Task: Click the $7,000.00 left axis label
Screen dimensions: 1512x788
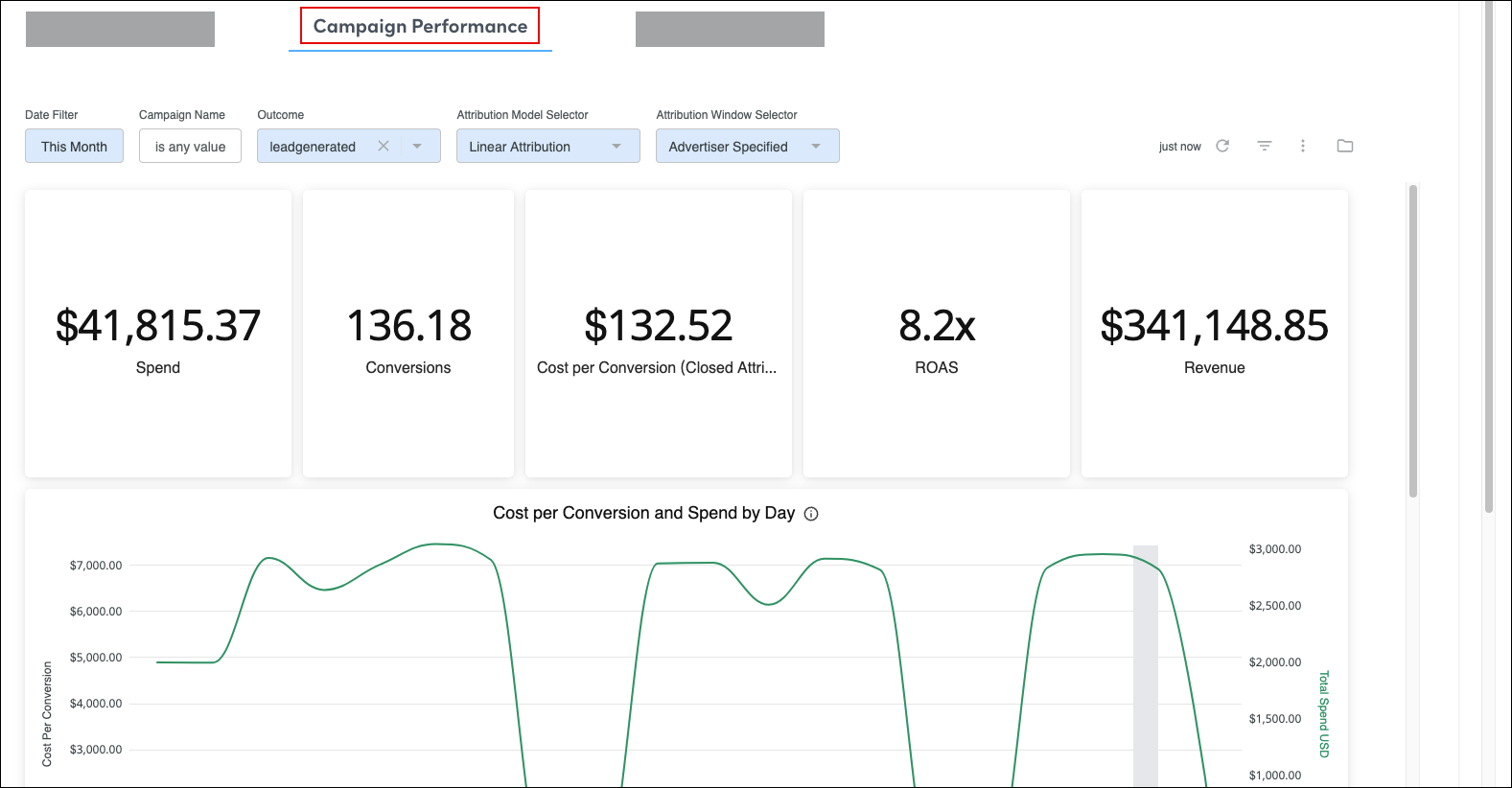Action: click(x=96, y=566)
